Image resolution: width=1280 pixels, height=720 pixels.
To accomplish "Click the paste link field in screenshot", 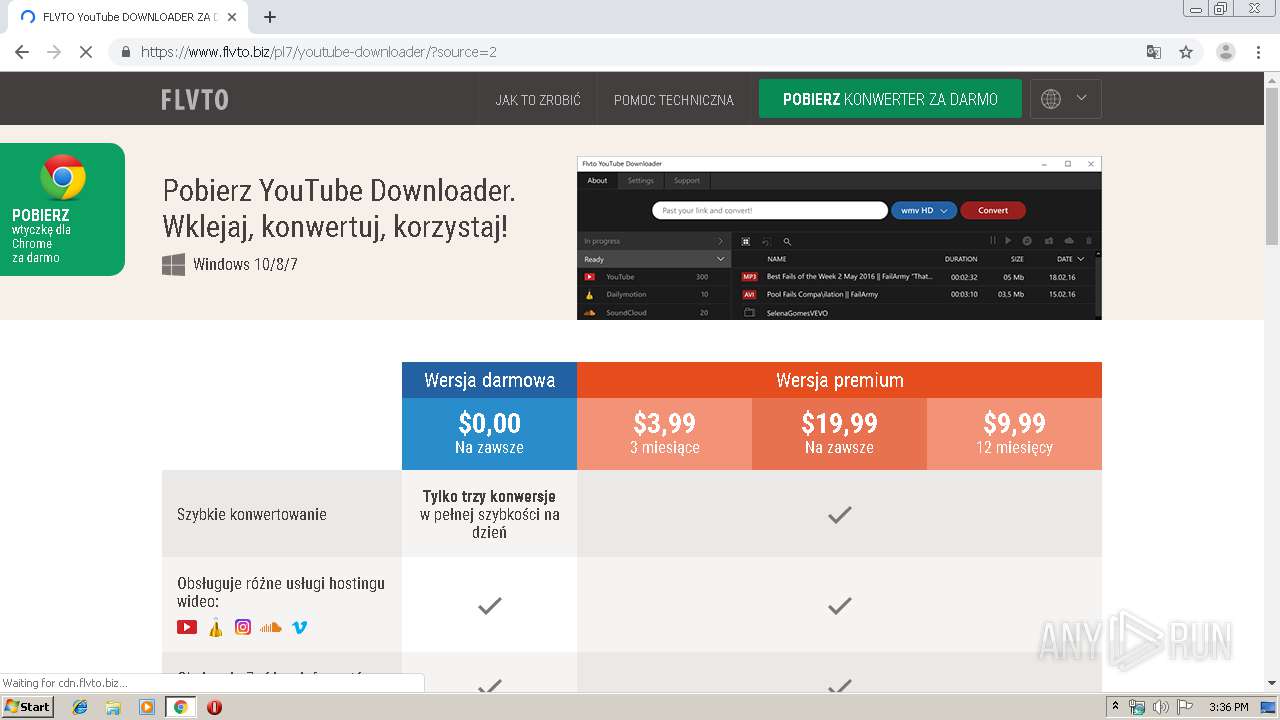I will point(770,210).
